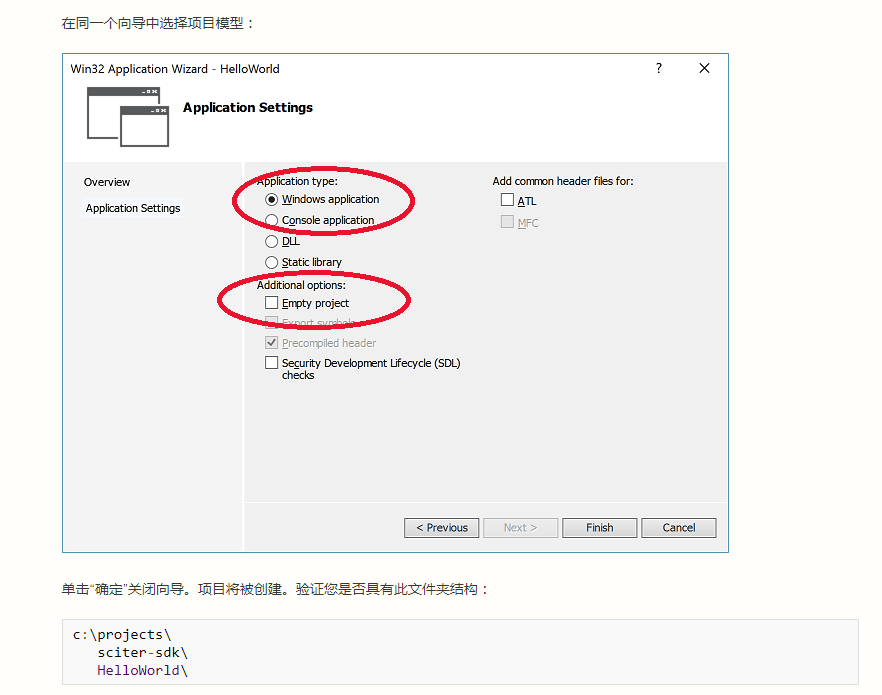Cancel the Win32 Application Wizard
Viewport: 882px width, 695px height.
pos(678,527)
